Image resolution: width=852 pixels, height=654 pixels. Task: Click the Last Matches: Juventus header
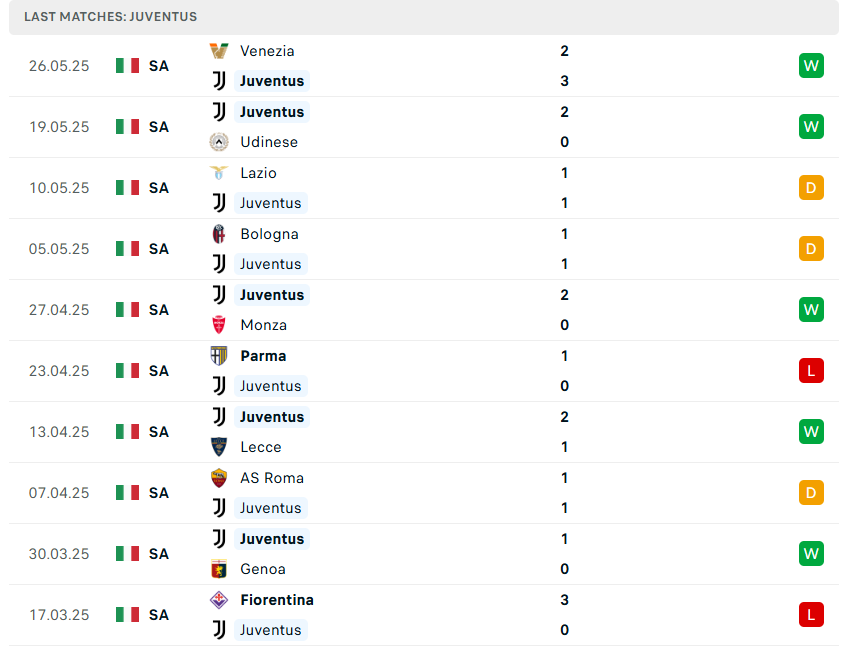tap(111, 17)
